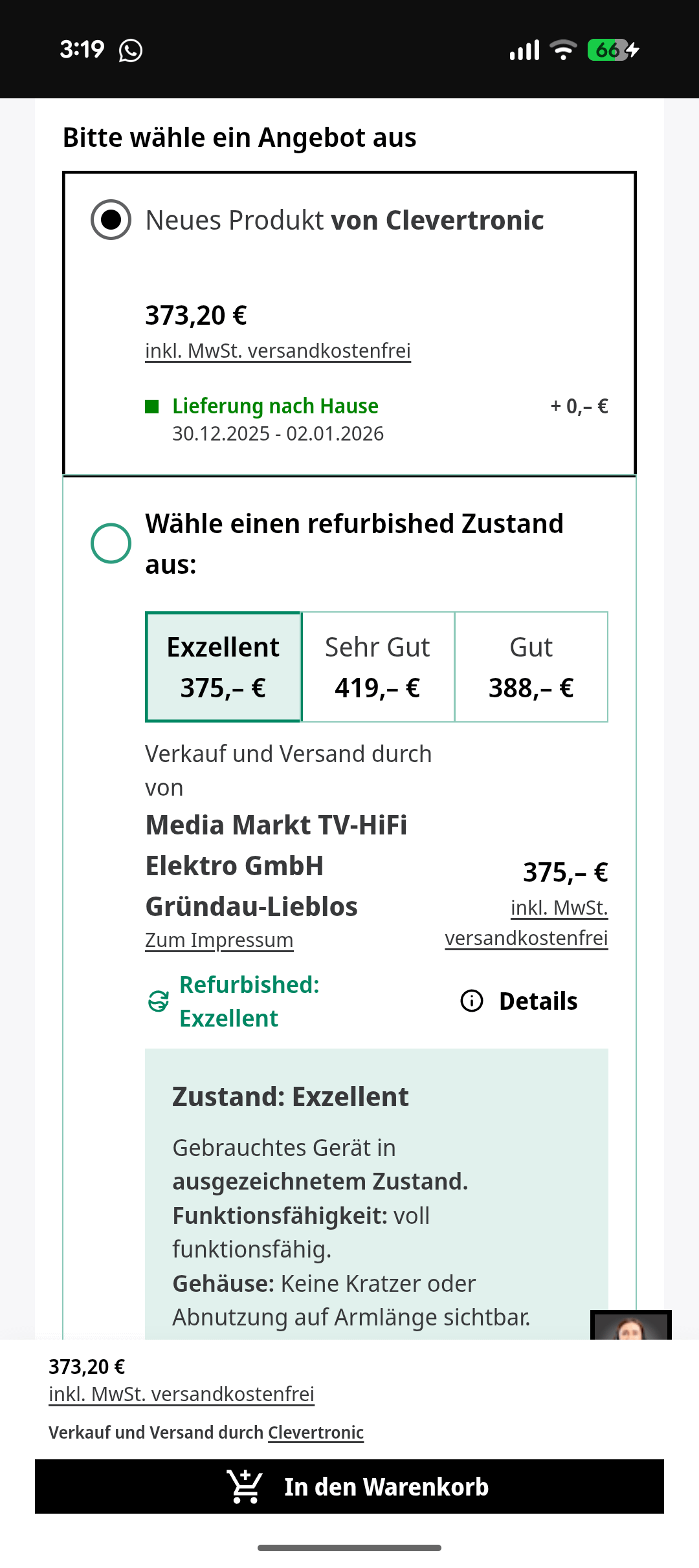Select the refurbished Zustand radio button

tap(111, 543)
